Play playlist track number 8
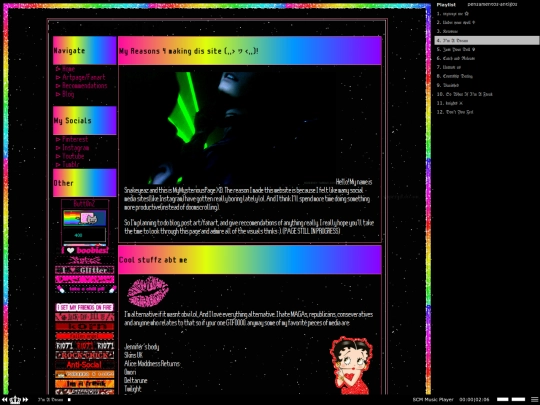The image size is (540, 405). [x=487, y=76]
